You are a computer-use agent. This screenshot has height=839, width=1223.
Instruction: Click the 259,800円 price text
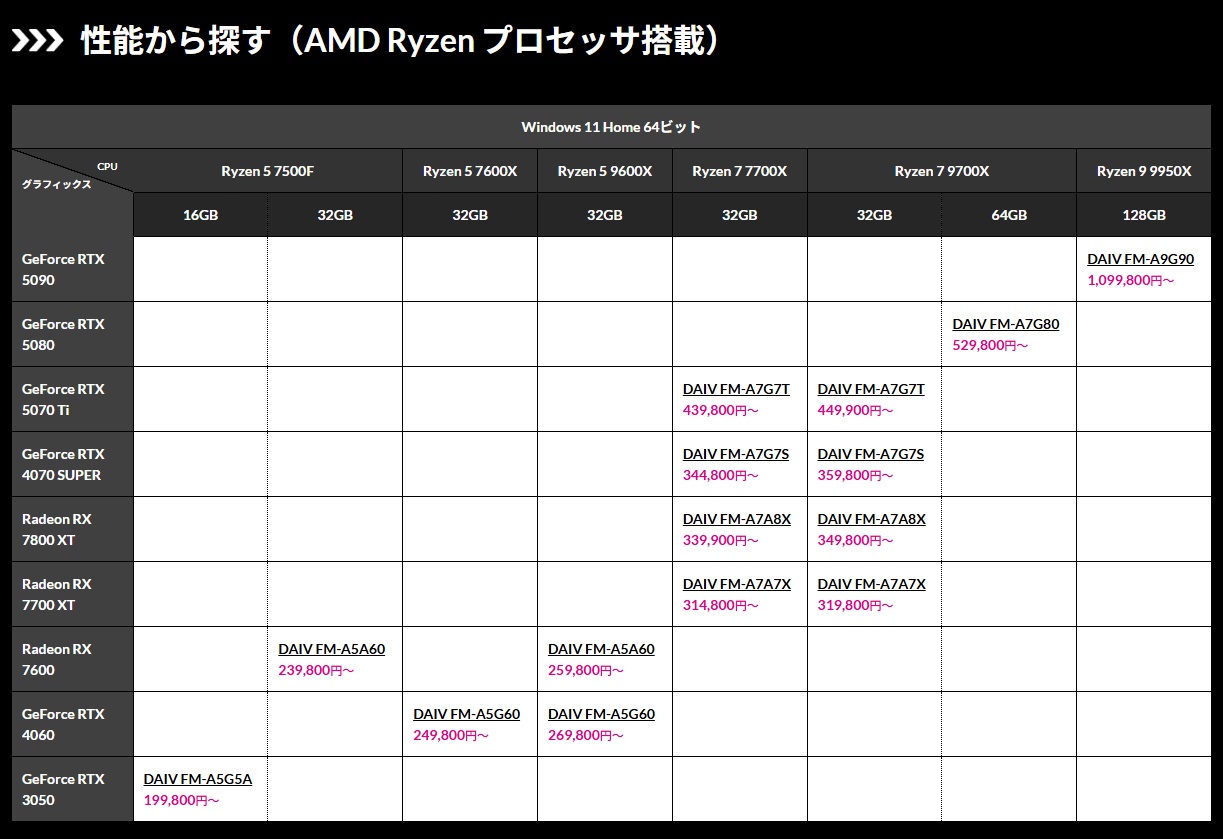click(586, 671)
